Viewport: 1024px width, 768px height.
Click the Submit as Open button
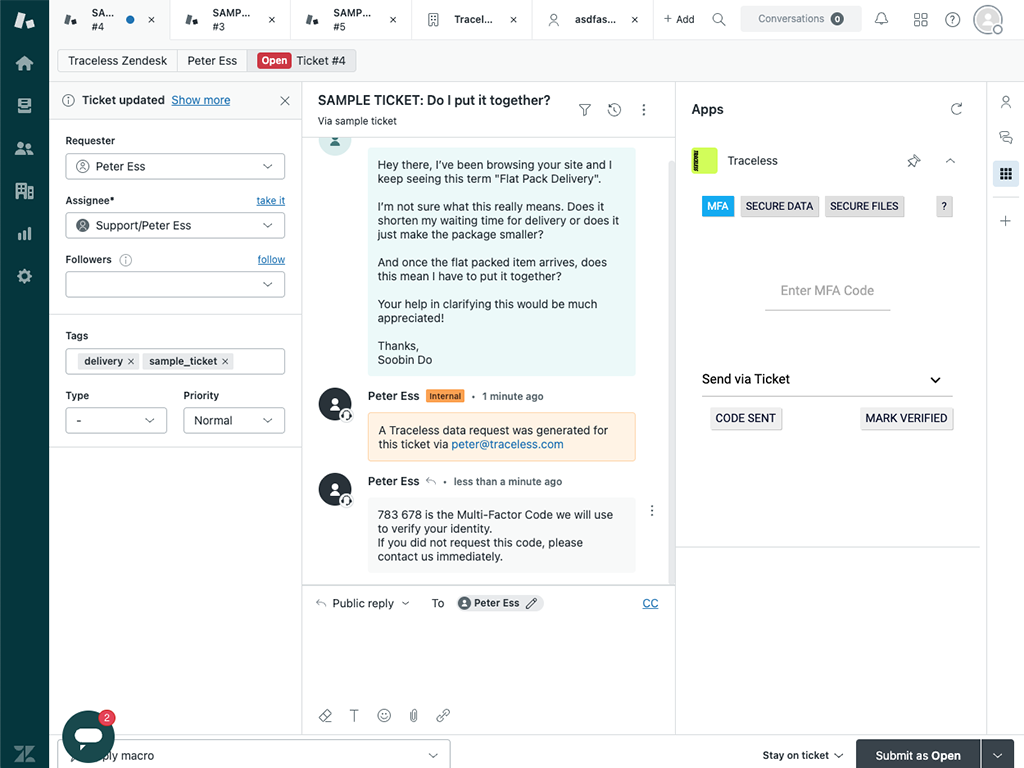pyautogui.click(x=917, y=755)
